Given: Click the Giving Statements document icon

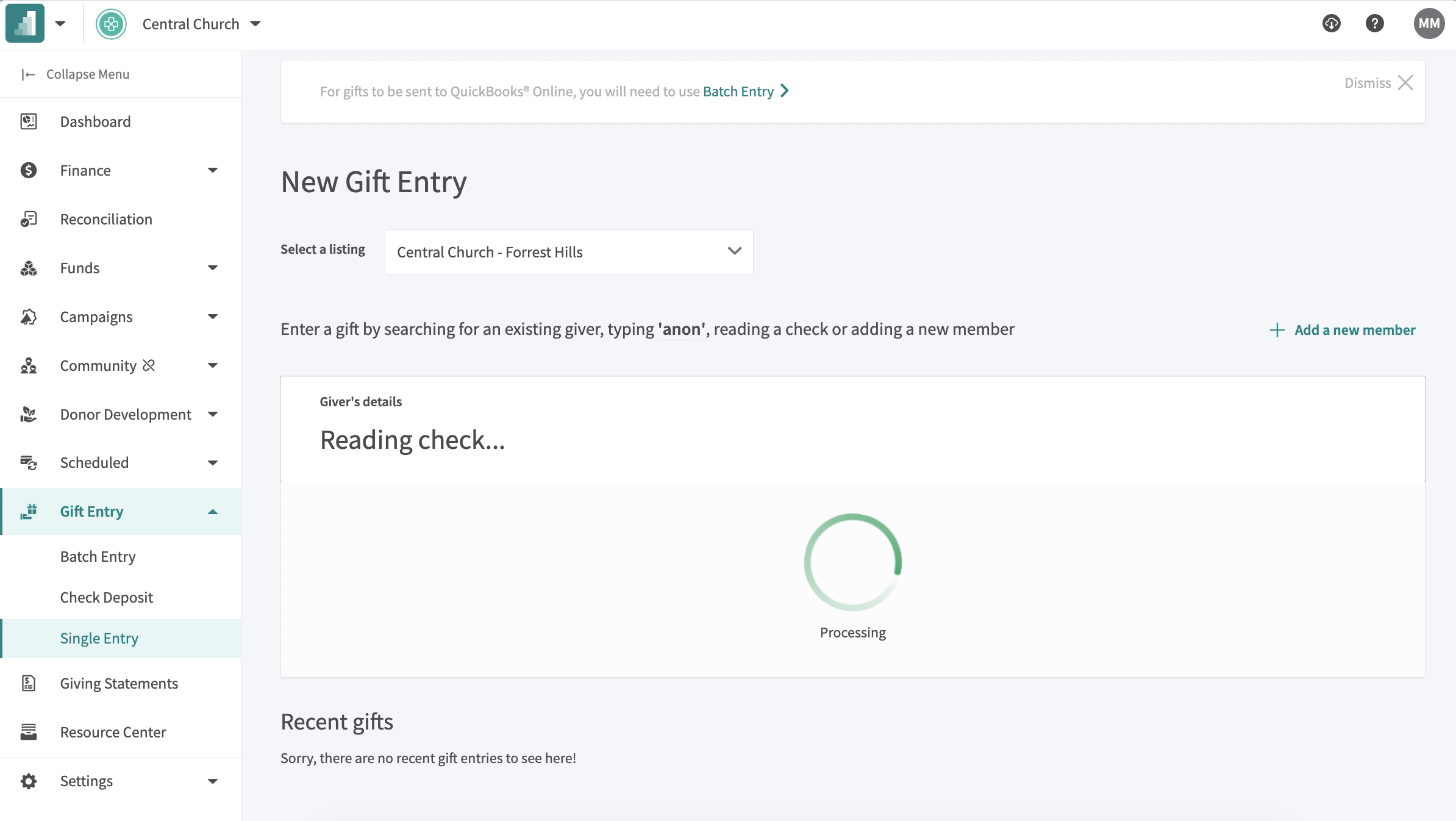Looking at the screenshot, I should point(29,683).
